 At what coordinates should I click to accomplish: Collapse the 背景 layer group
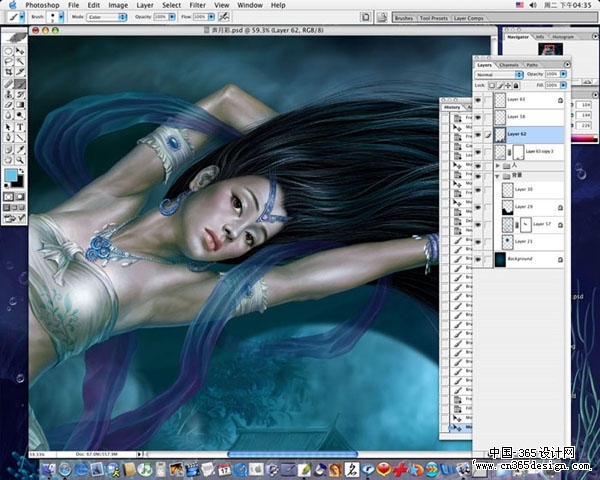pyautogui.click(x=498, y=176)
